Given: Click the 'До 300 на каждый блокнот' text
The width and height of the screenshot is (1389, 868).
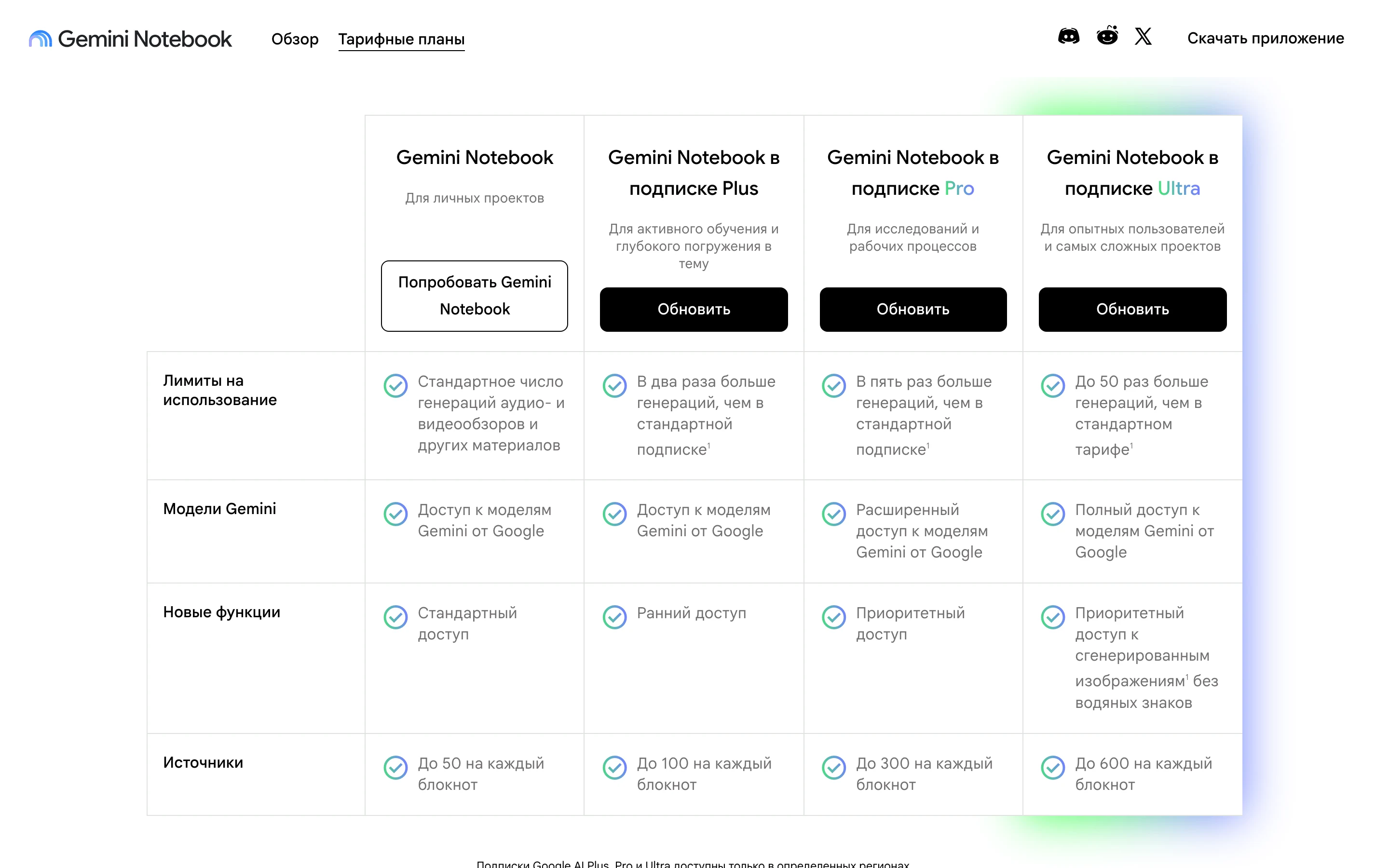Looking at the screenshot, I should [x=924, y=774].
